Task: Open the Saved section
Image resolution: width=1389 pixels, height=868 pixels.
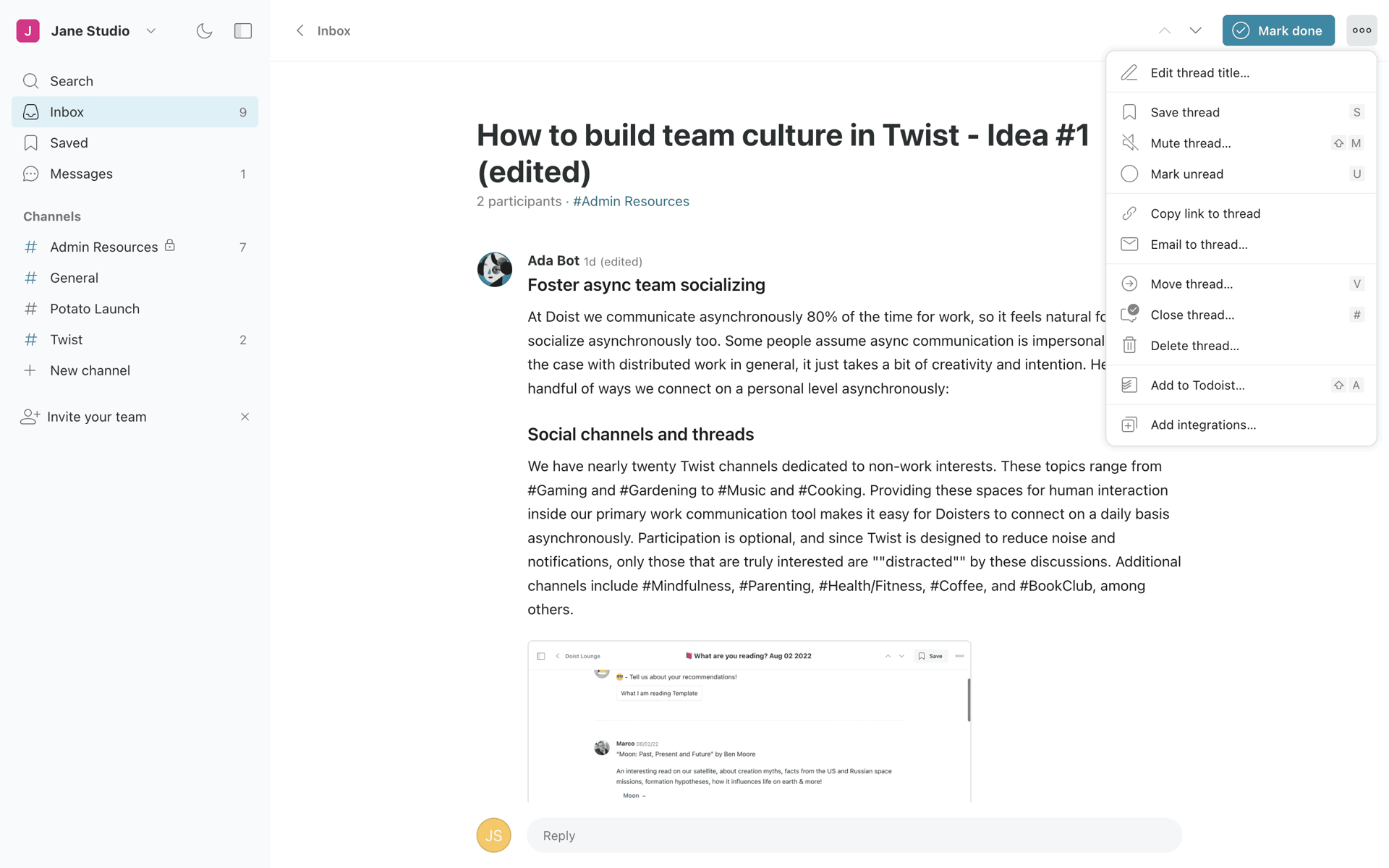Action: [135, 143]
